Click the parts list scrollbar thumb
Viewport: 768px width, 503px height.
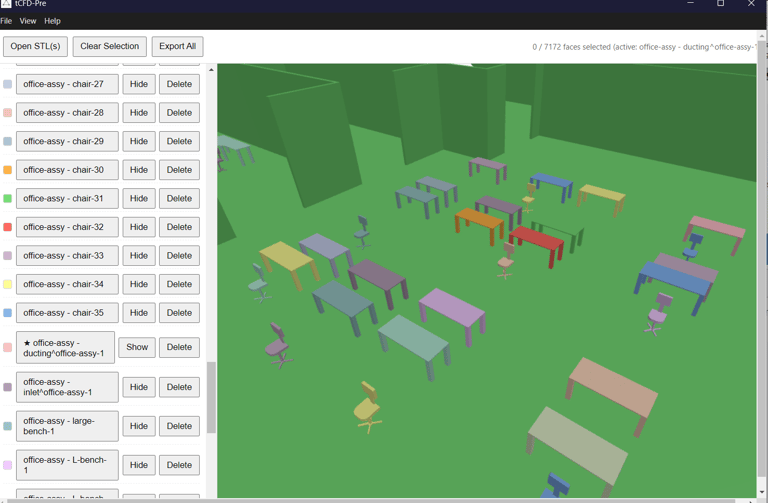211,397
